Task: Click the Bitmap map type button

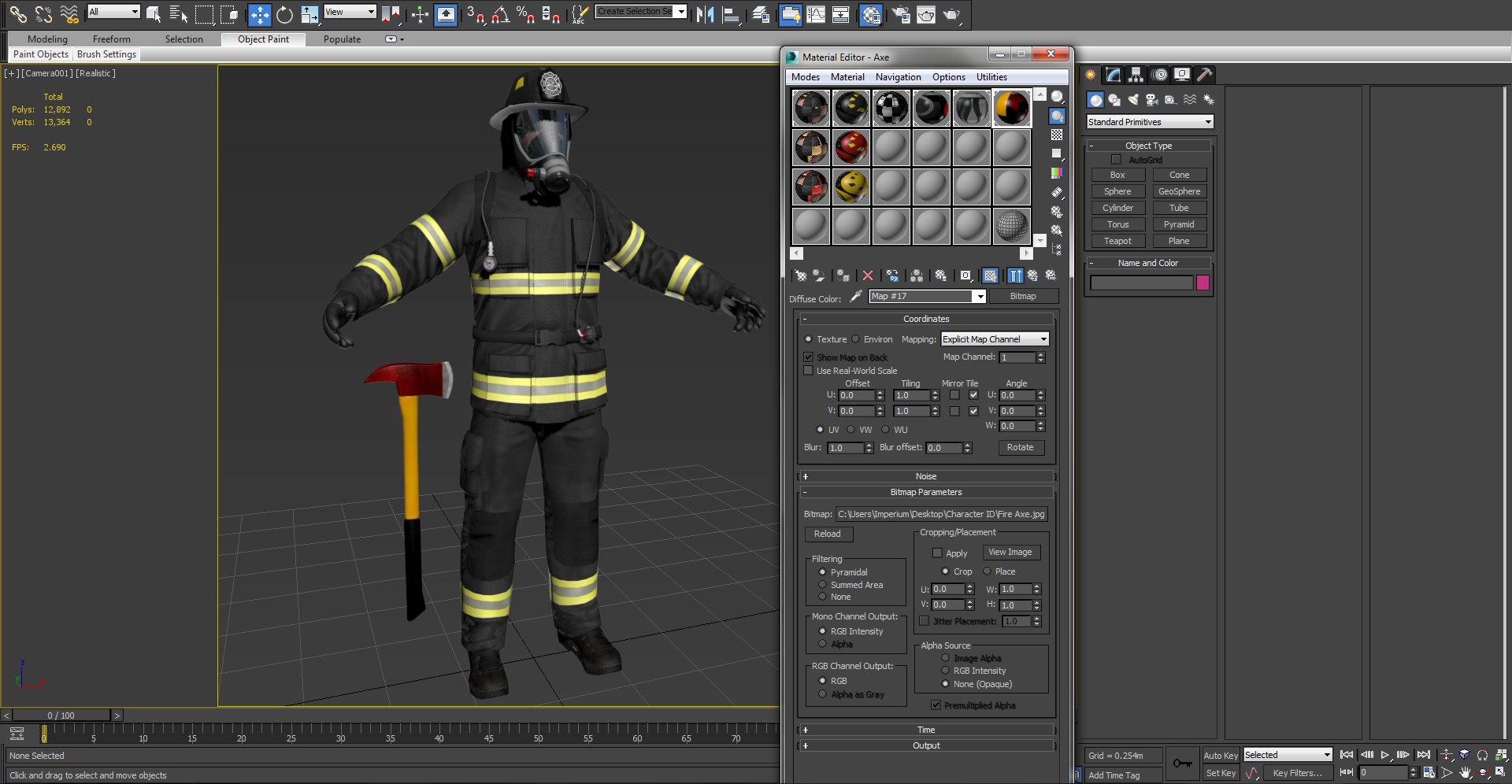Action: [x=1023, y=297]
